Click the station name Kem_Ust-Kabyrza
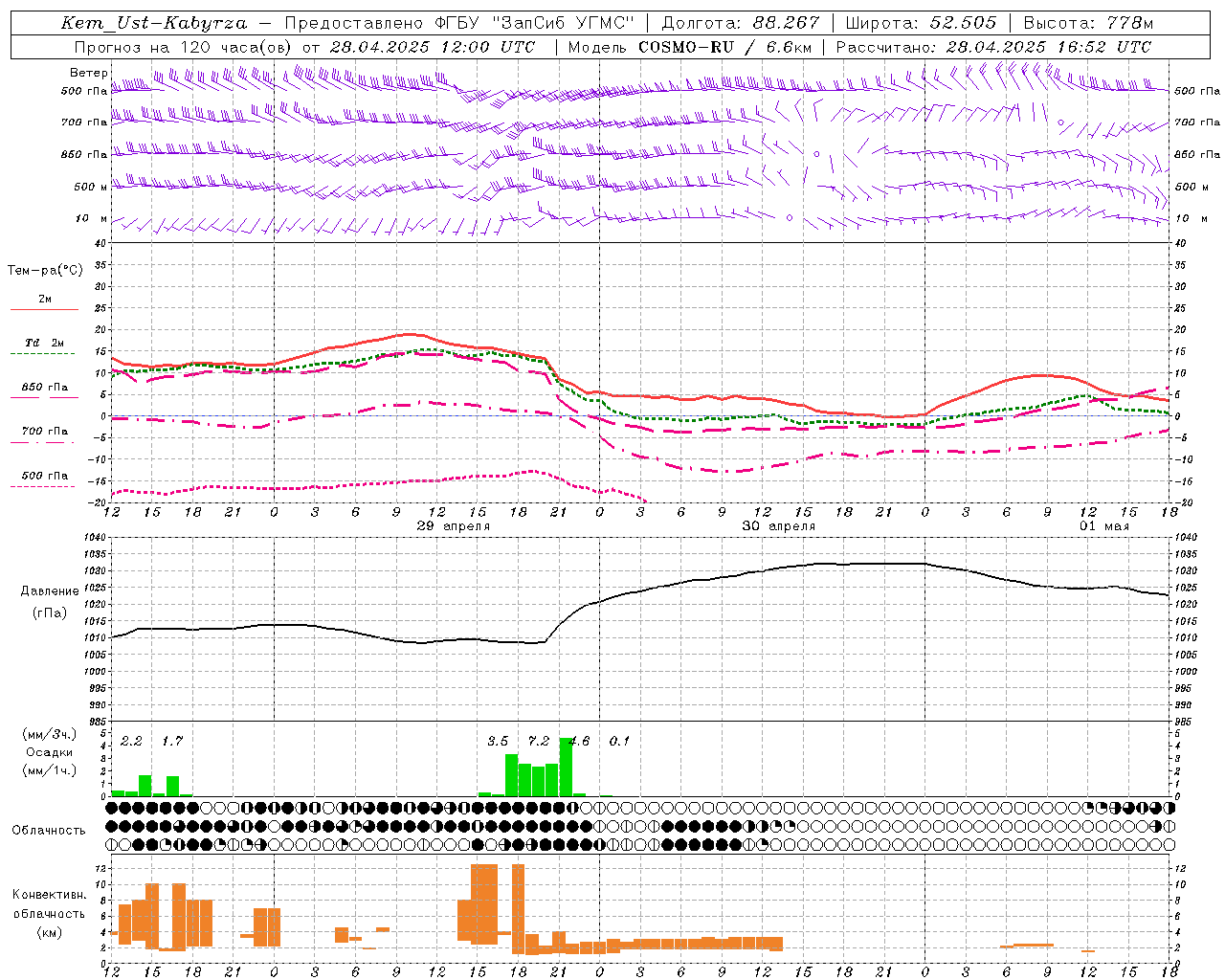 click(x=154, y=23)
